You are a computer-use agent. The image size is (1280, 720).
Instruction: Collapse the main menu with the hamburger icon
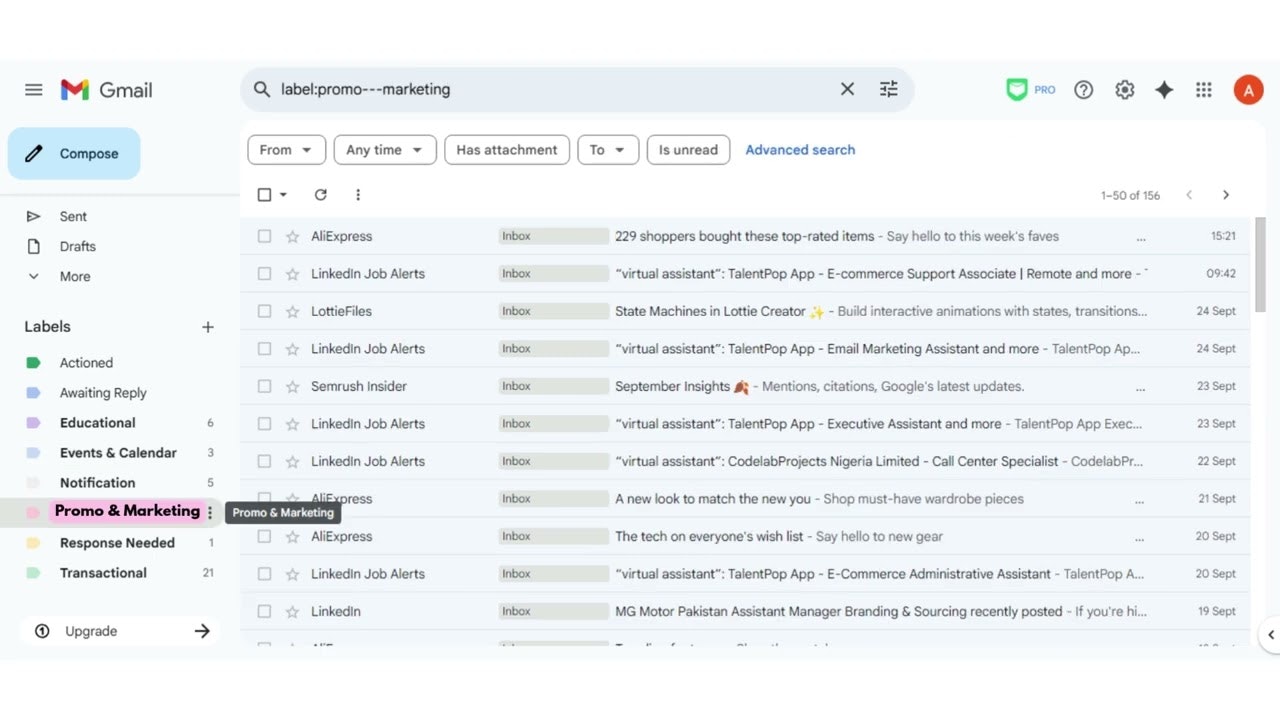(x=33, y=89)
